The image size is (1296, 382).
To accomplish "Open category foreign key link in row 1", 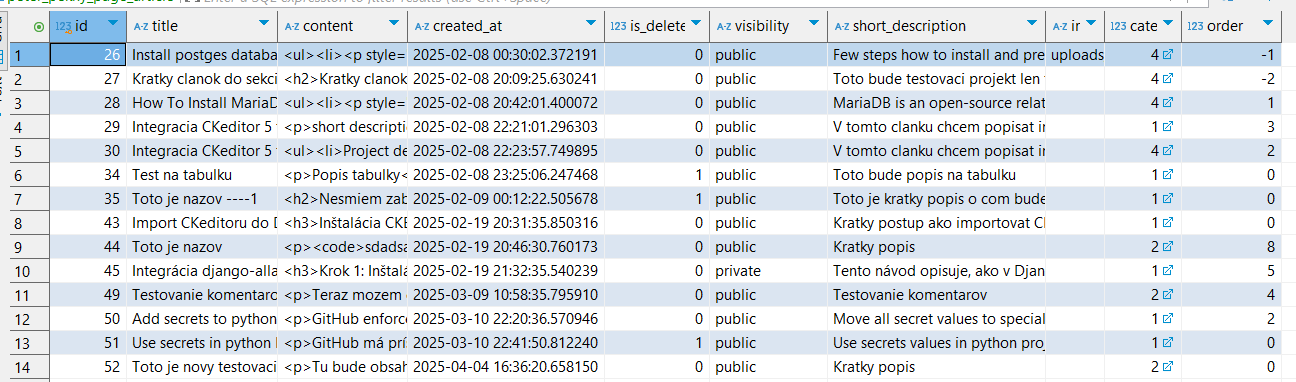I will (x=1167, y=55).
